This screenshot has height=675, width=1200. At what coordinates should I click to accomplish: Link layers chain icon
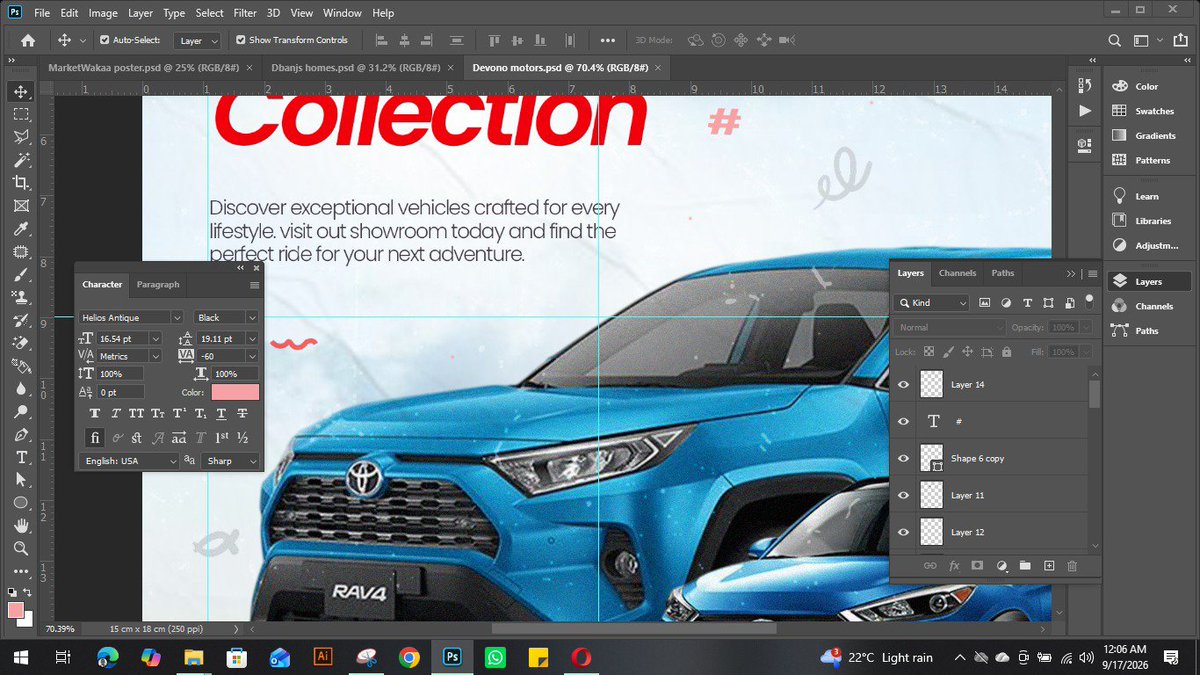pyautogui.click(x=930, y=565)
